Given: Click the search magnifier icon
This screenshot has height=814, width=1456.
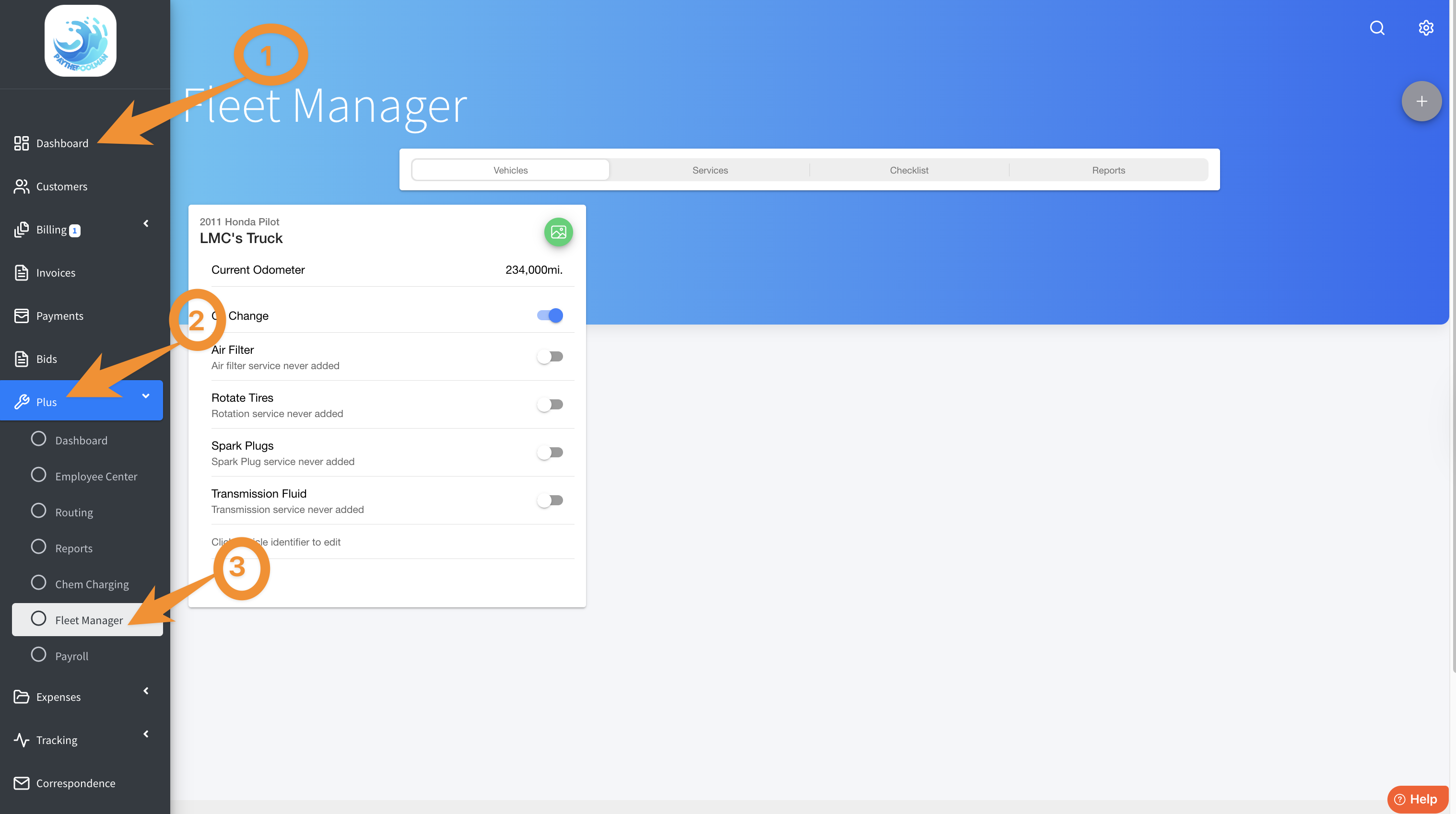Looking at the screenshot, I should click(x=1377, y=28).
